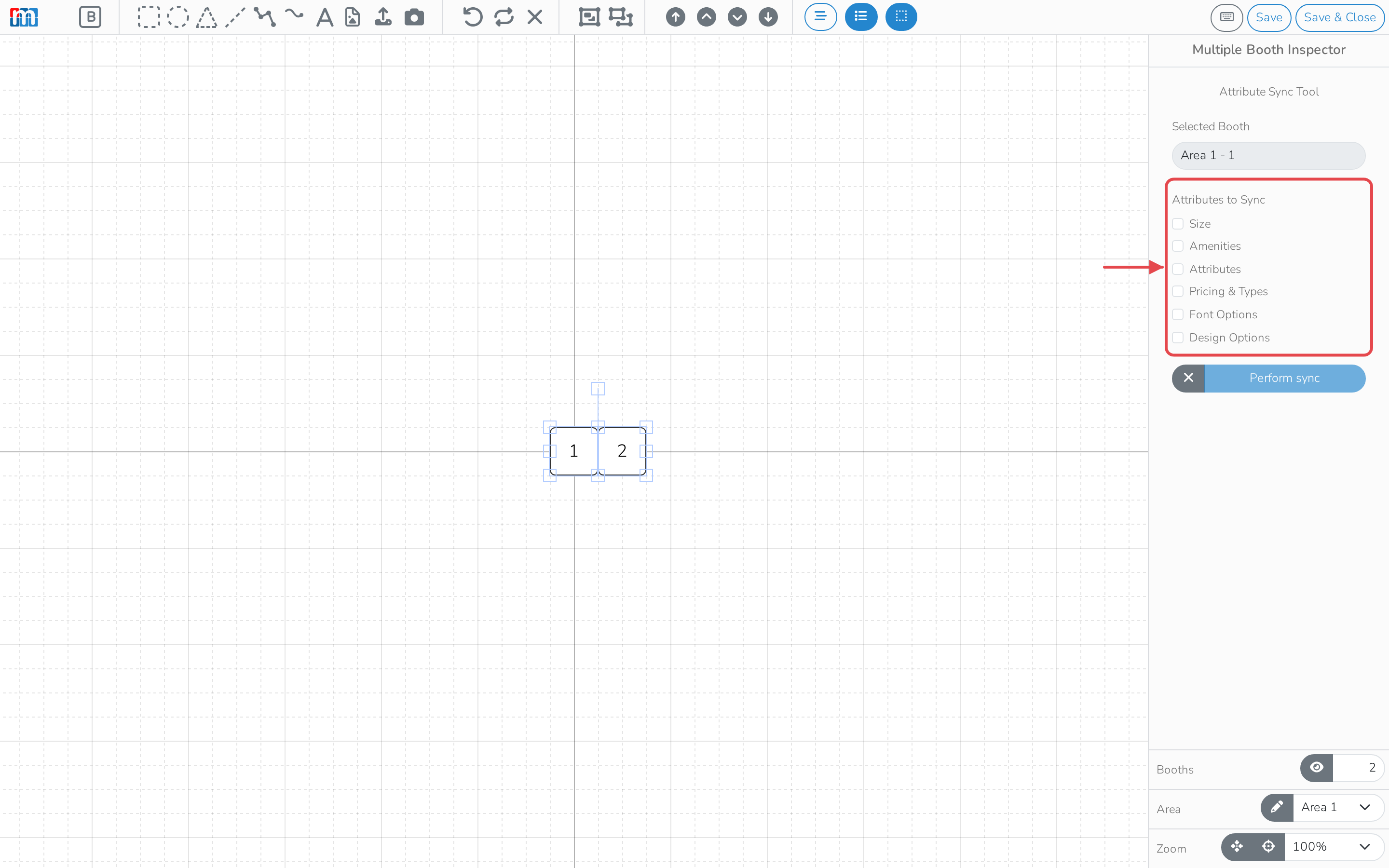
Task: Open the Selected Booth field Area 1 - 1
Action: coord(1268,156)
